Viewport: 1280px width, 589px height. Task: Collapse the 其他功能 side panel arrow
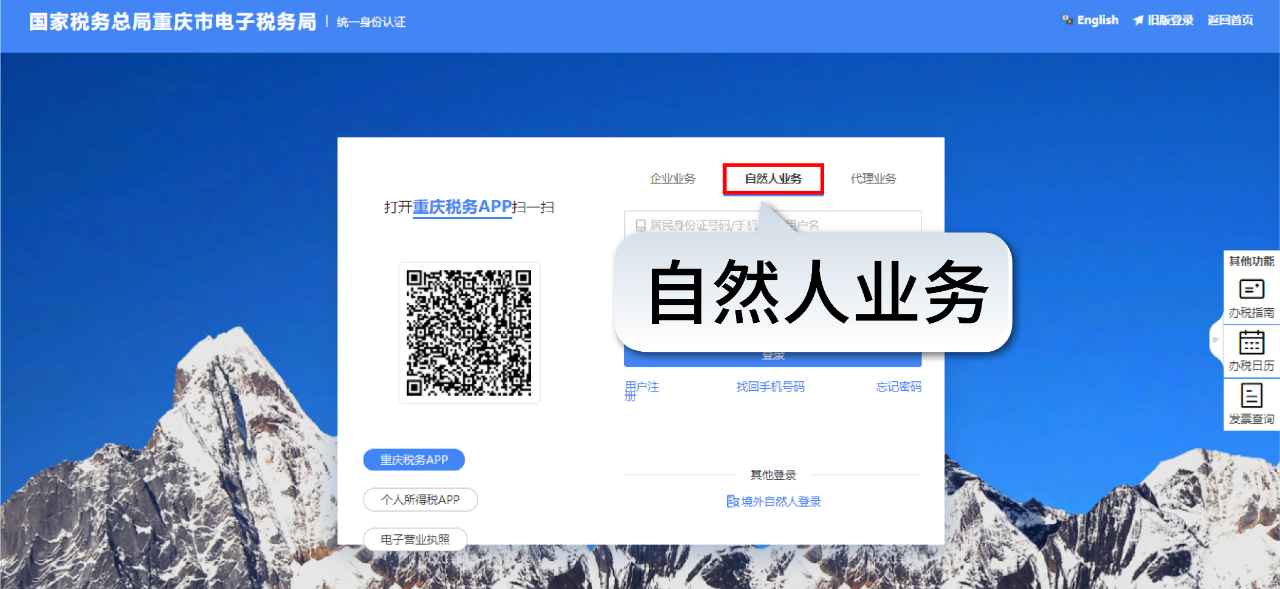tap(1213, 340)
